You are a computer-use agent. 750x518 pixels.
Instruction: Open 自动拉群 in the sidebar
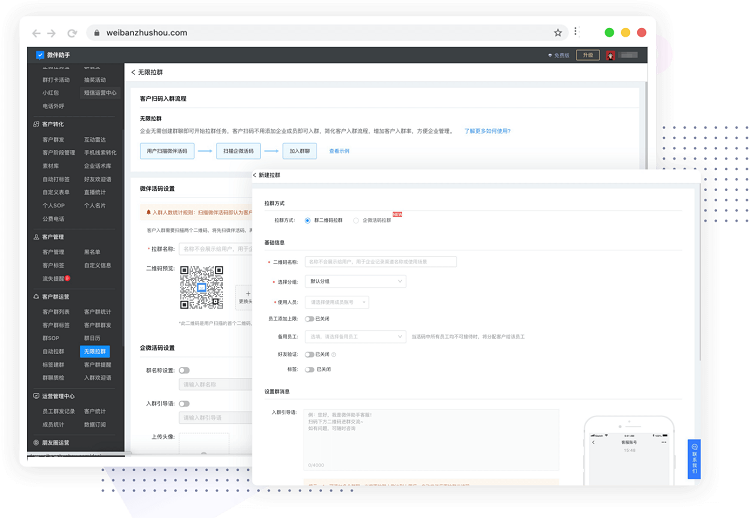[53, 352]
